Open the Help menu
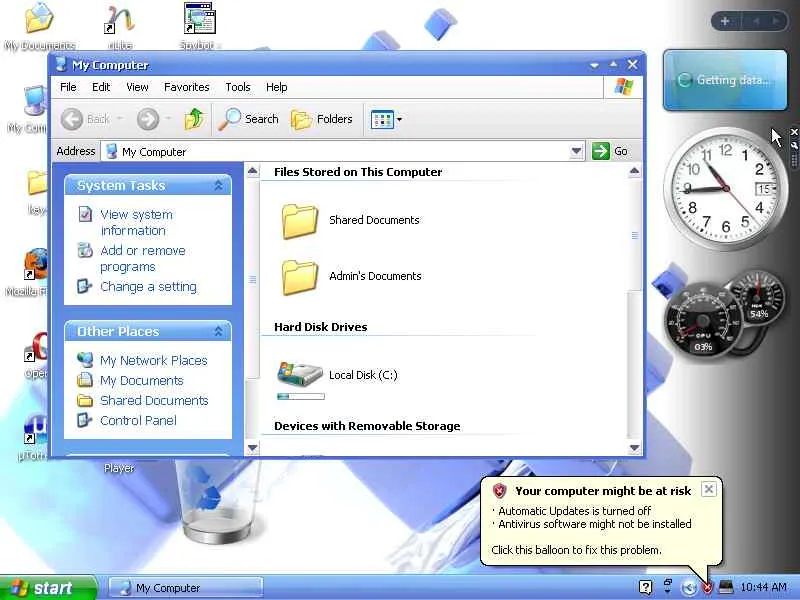The width and height of the screenshot is (800, 600). 277,87
